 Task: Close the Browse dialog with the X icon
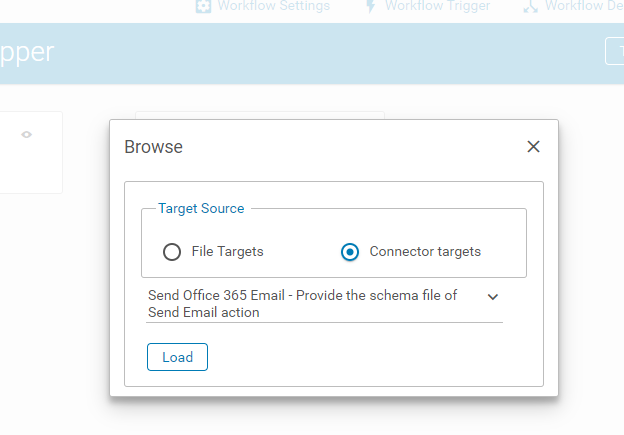tap(533, 146)
